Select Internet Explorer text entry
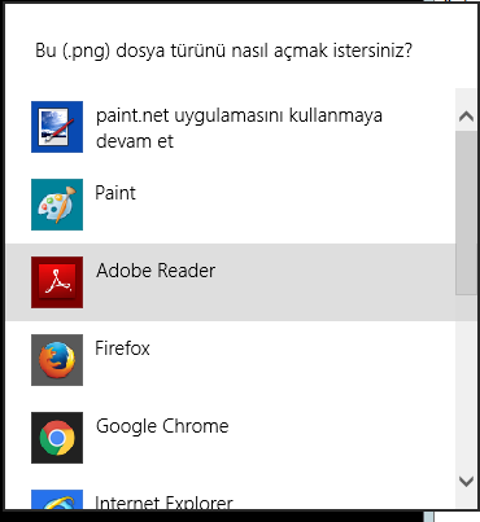The height and width of the screenshot is (522, 480). (x=164, y=502)
